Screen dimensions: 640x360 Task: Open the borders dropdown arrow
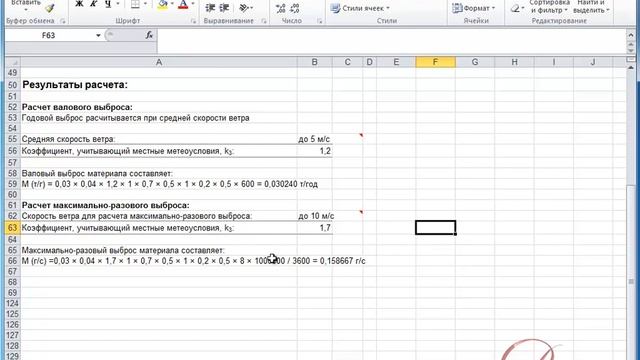tap(145, 4)
